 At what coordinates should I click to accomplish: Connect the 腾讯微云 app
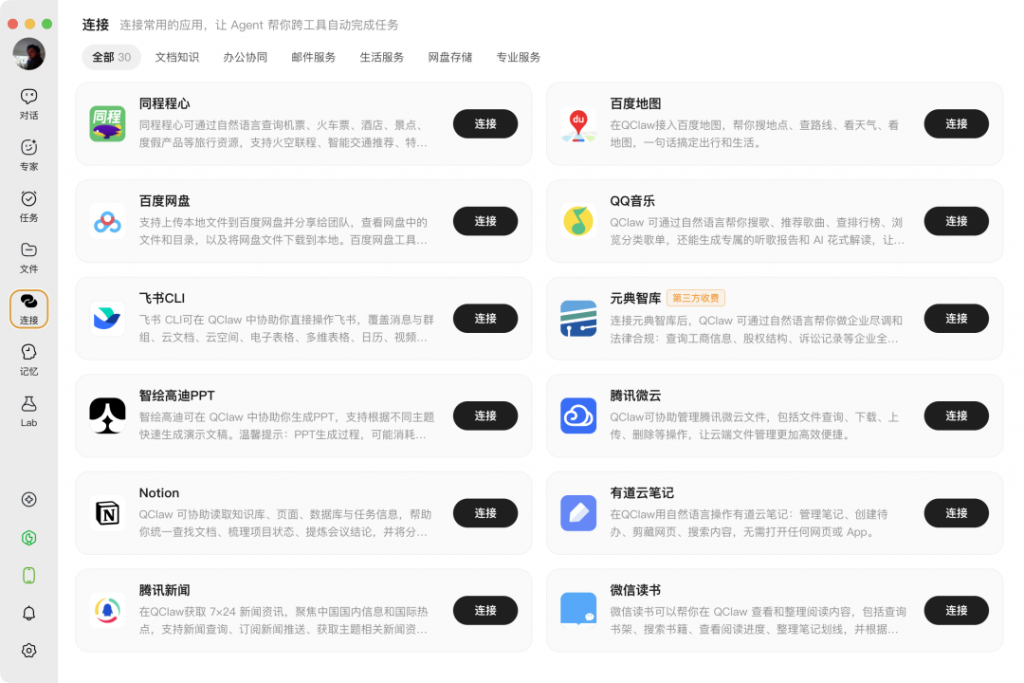tap(956, 415)
